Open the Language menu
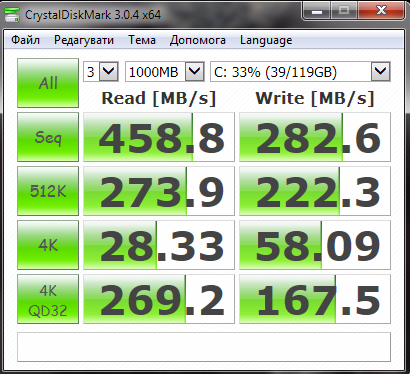This screenshot has height=374, width=410. coord(266,40)
